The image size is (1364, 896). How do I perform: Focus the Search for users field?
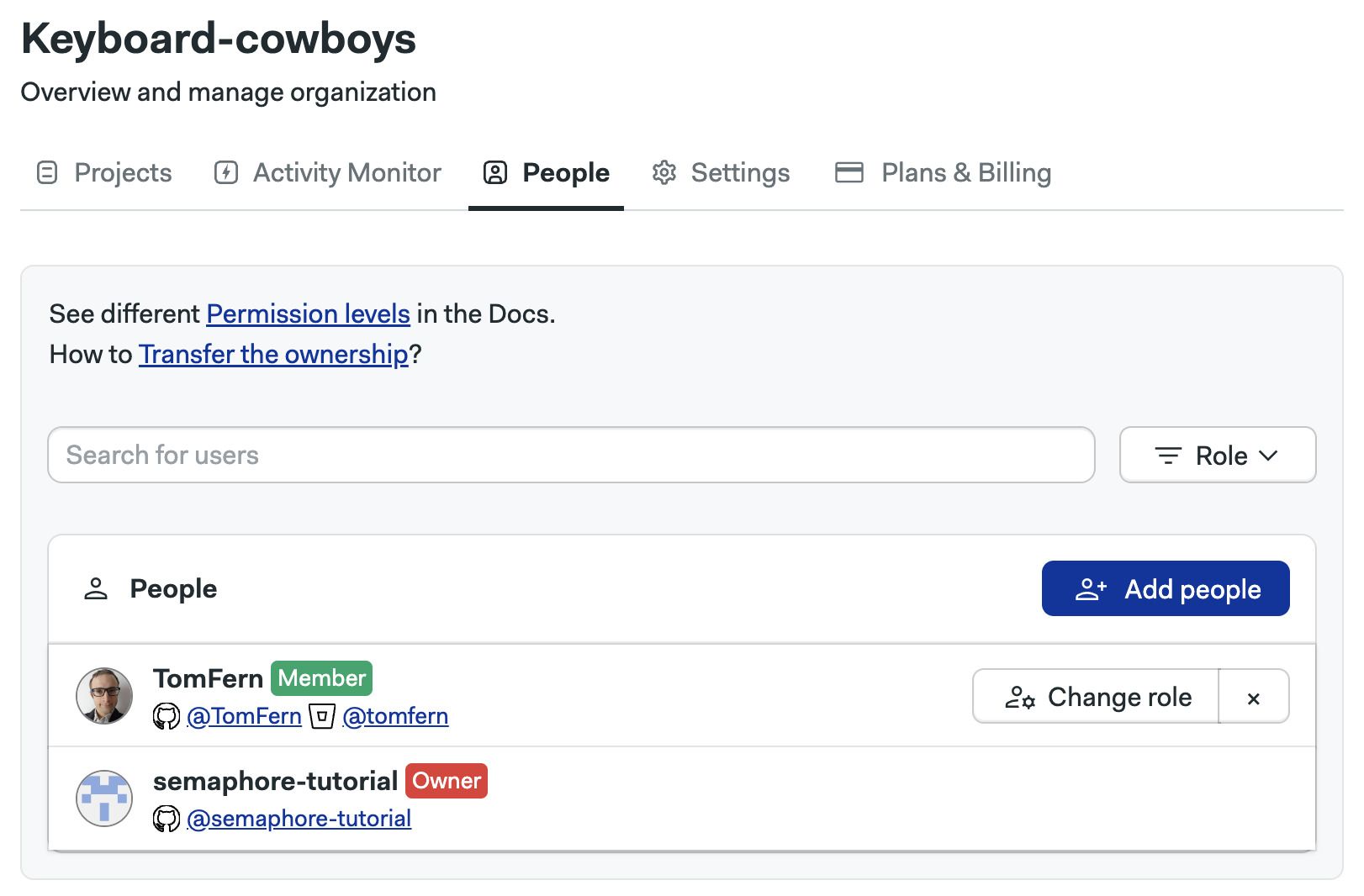(x=571, y=455)
